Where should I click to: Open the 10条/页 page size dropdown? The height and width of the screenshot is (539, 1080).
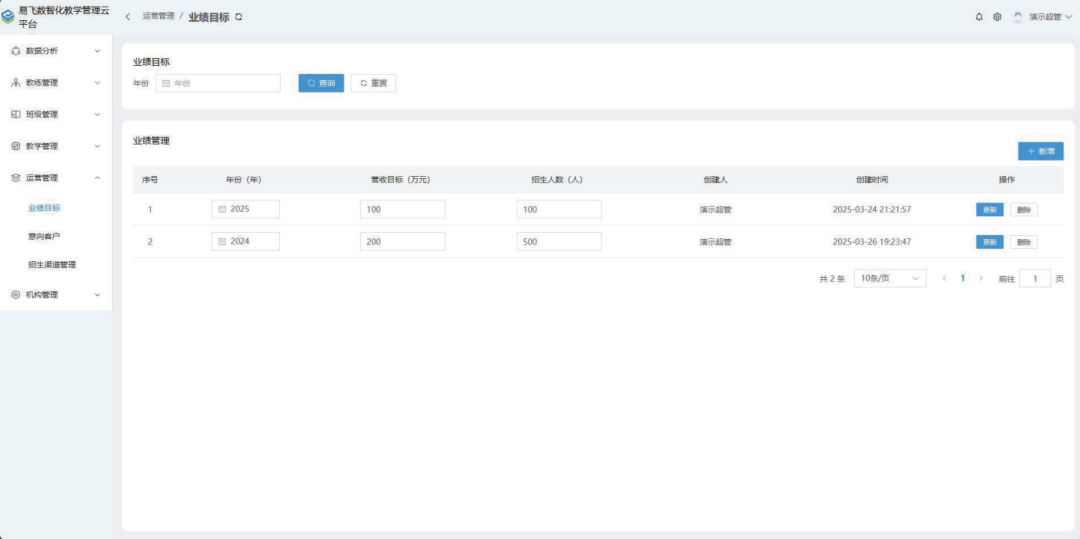[890, 279]
